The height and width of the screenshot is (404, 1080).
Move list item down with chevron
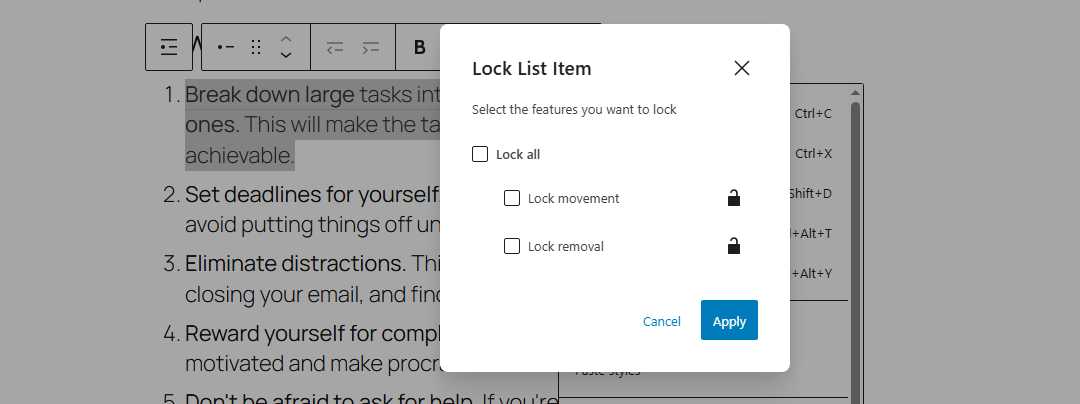286,55
